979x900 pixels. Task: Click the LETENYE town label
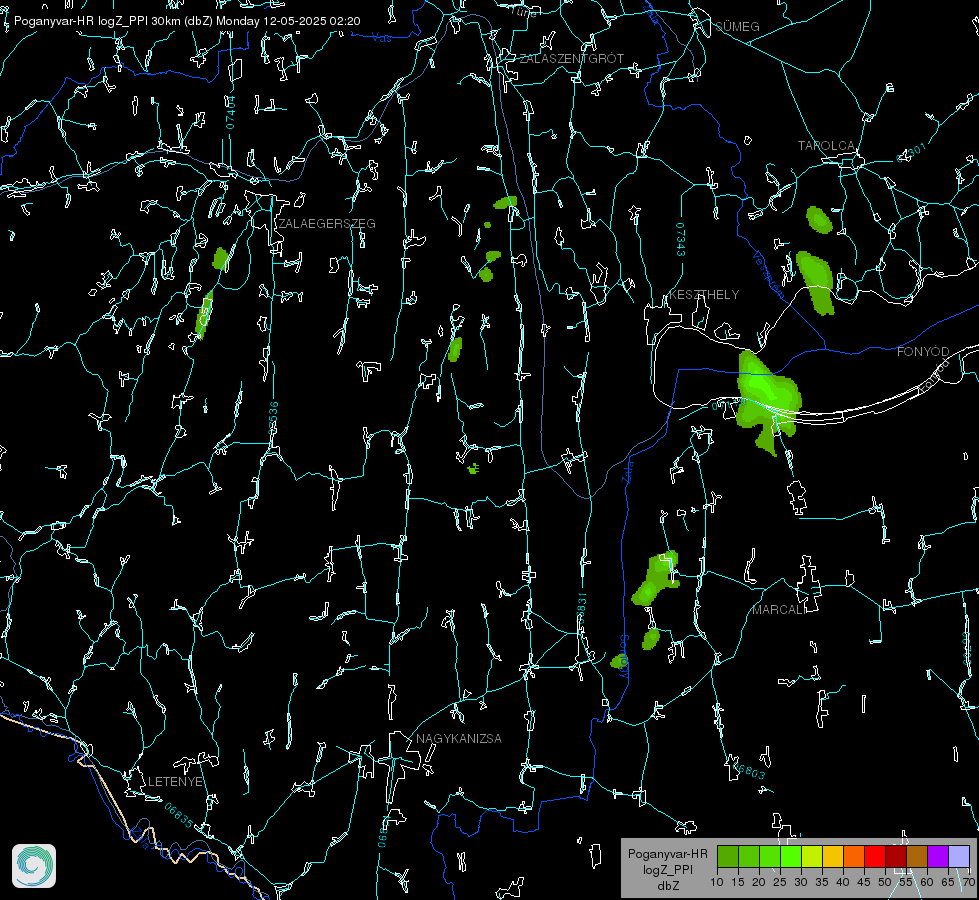click(175, 781)
